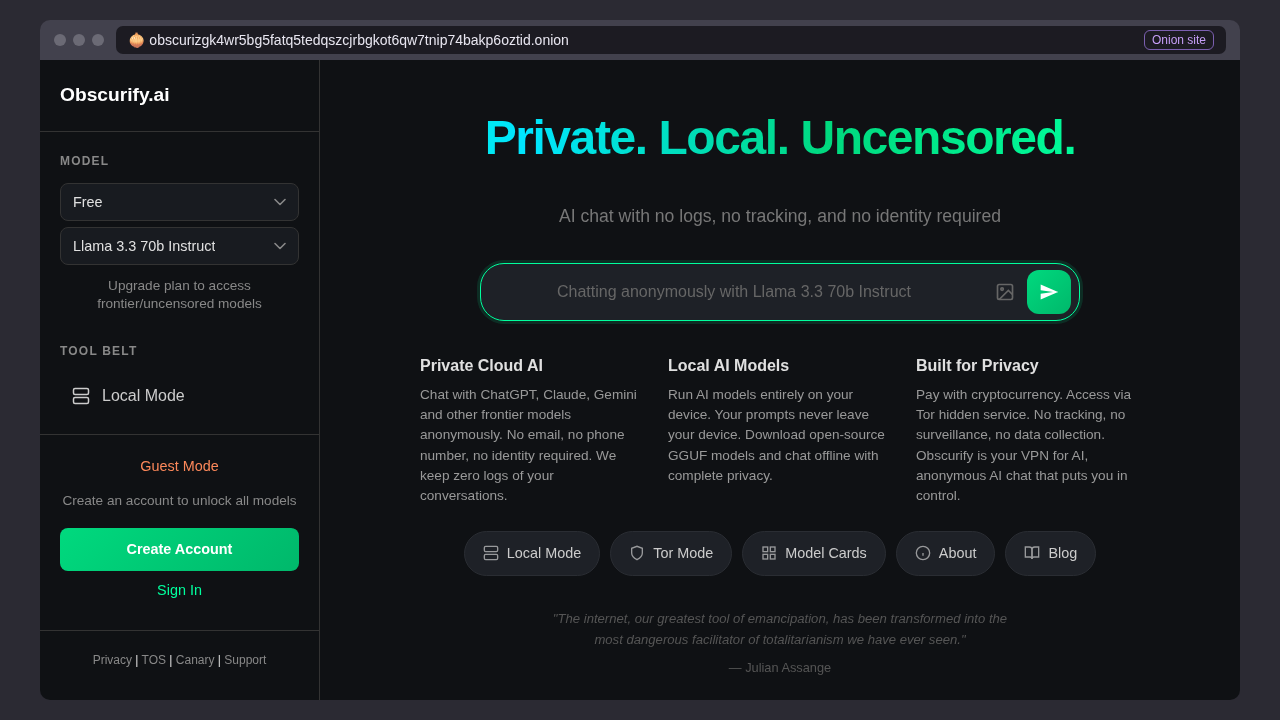The height and width of the screenshot is (720, 1280).
Task: Expand the Llama 3.3 70b Instruct model dropdown
Action: click(x=179, y=246)
